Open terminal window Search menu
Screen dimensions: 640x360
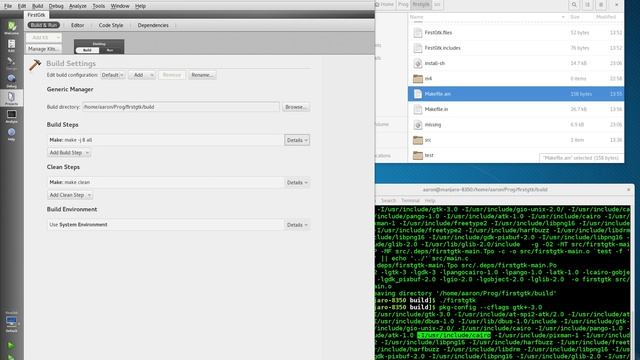[x=388, y=200]
